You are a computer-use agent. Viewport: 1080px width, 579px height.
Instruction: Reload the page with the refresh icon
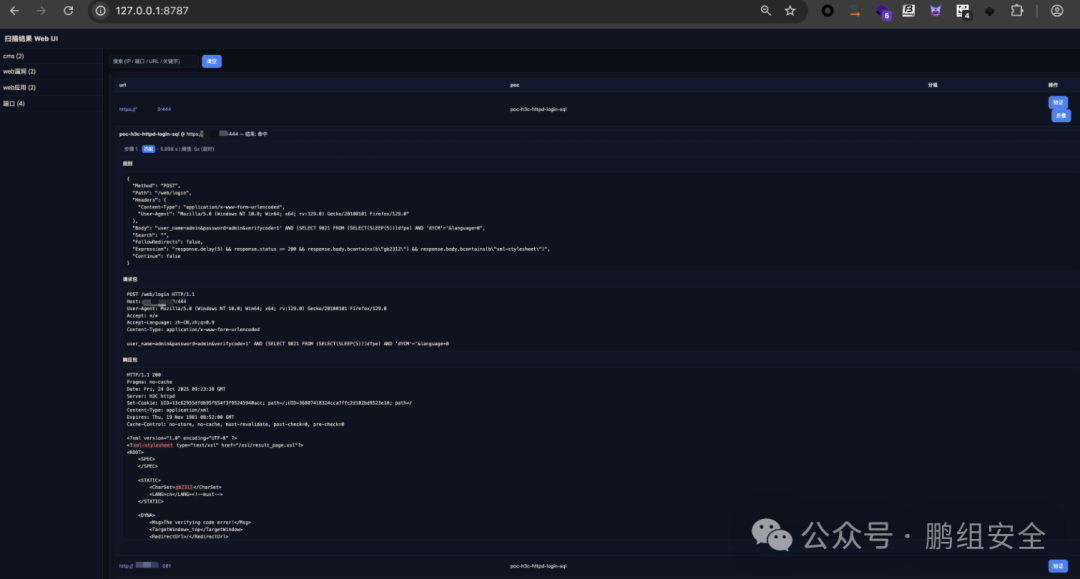point(68,11)
